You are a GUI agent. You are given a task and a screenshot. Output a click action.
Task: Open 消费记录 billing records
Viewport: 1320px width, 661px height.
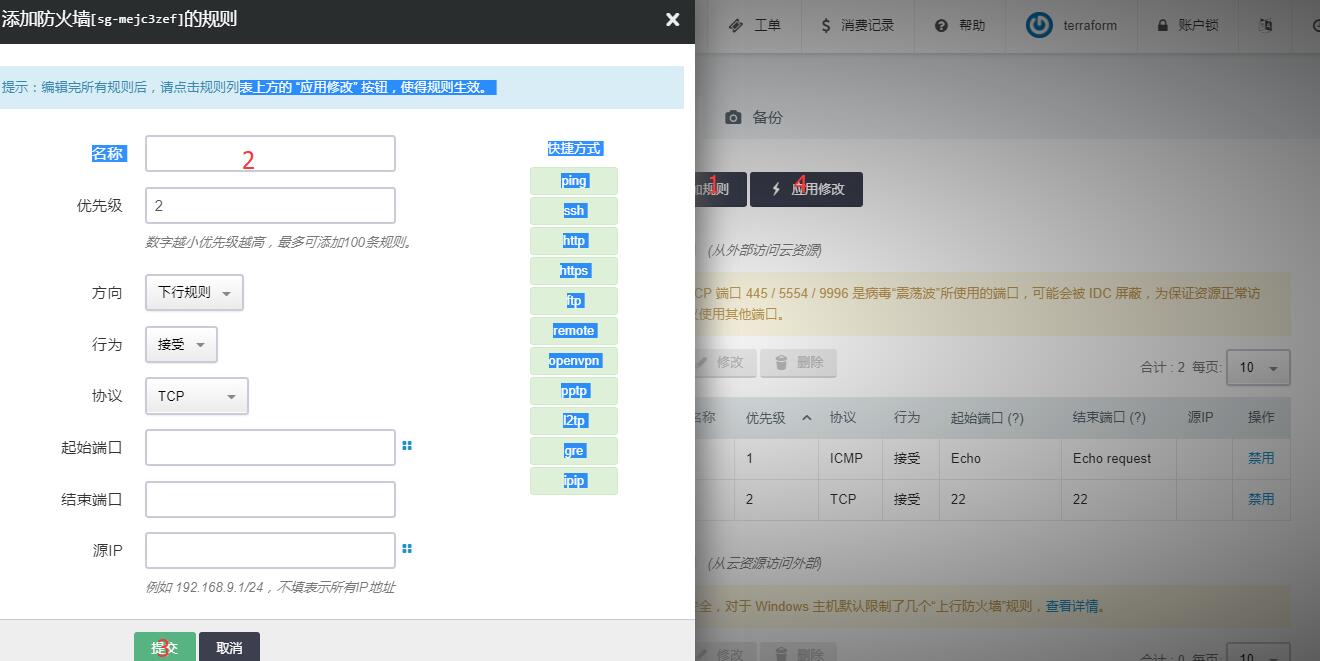coord(857,26)
